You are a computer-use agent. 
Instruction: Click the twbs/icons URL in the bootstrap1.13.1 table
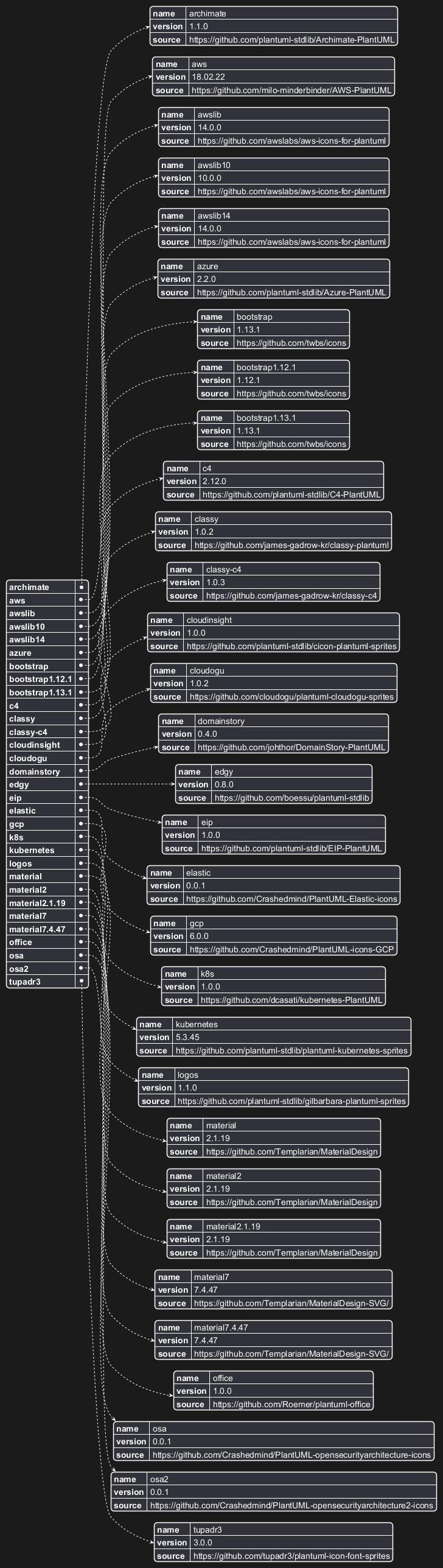(x=291, y=444)
